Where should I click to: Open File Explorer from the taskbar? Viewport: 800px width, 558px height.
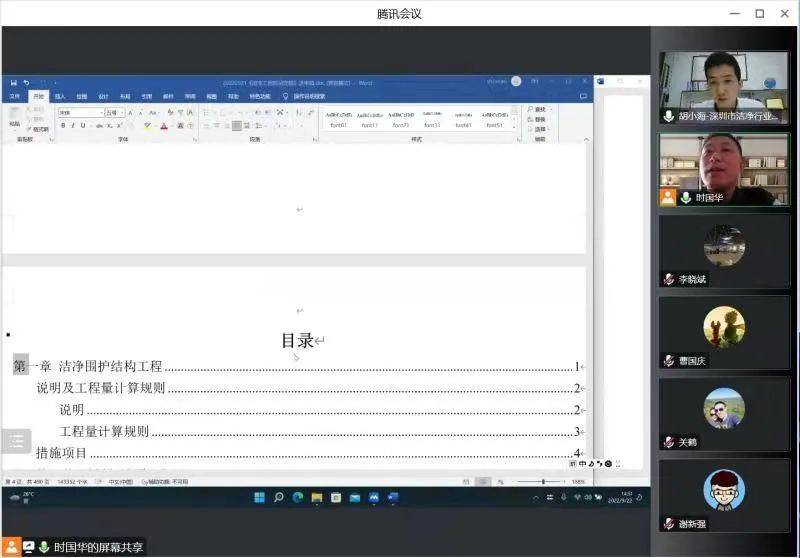pos(317,497)
